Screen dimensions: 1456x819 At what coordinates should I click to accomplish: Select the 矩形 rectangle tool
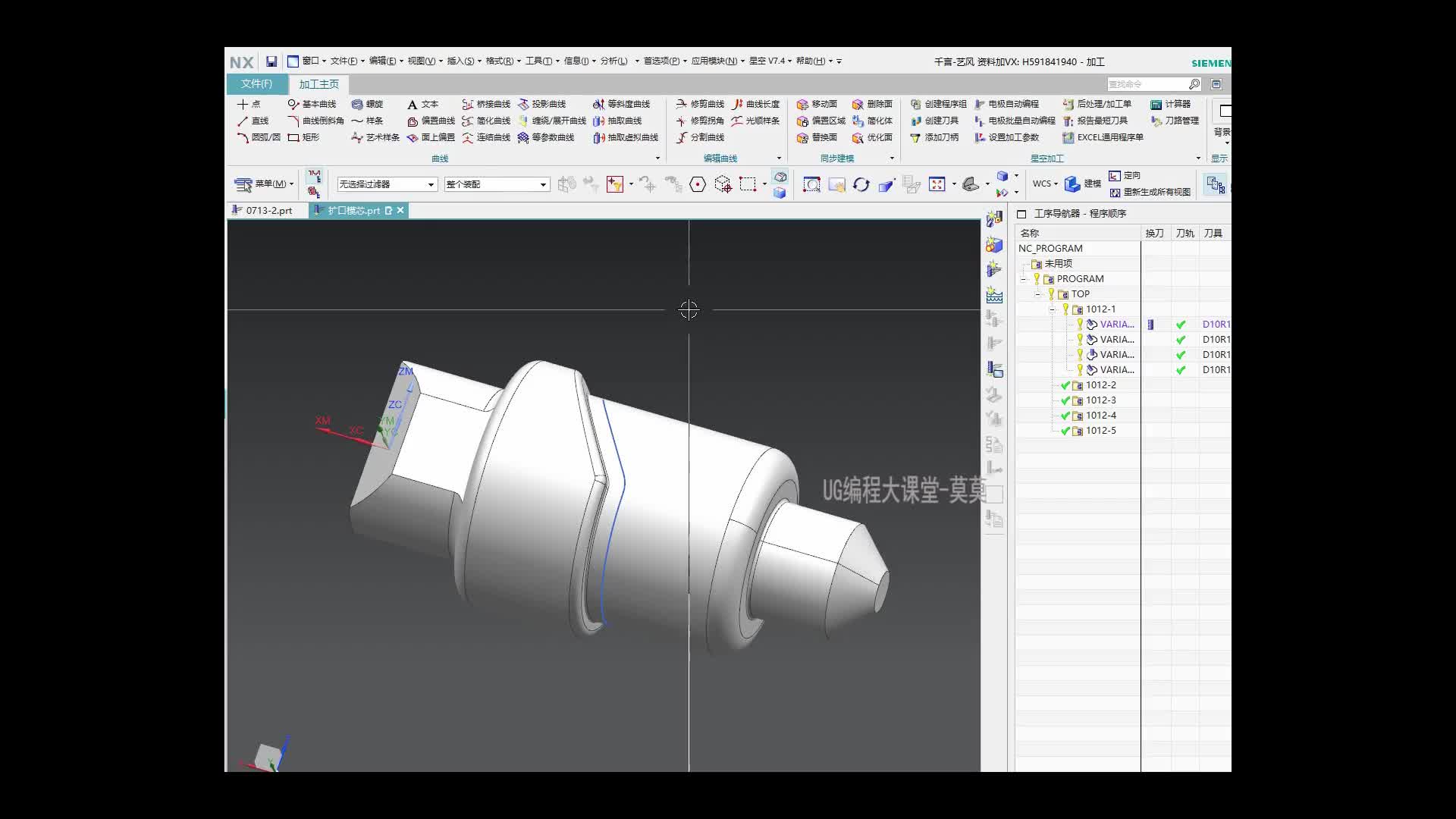tap(303, 137)
